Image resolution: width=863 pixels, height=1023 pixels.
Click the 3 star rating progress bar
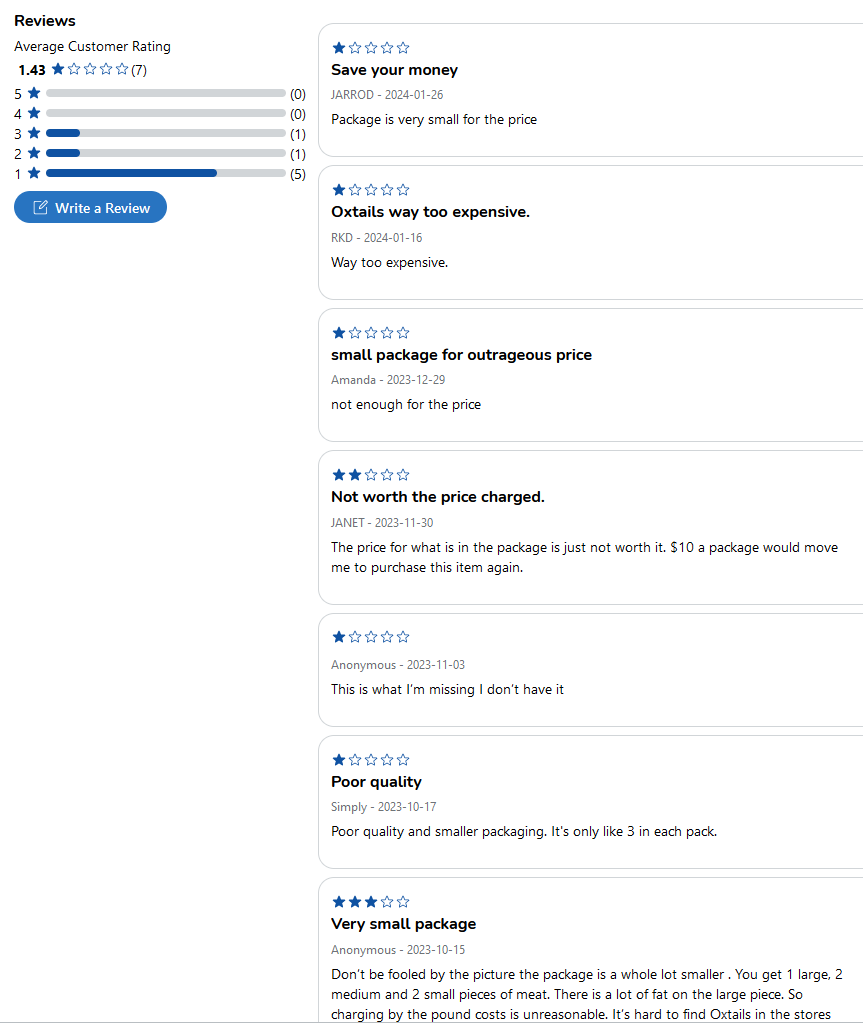pos(166,133)
